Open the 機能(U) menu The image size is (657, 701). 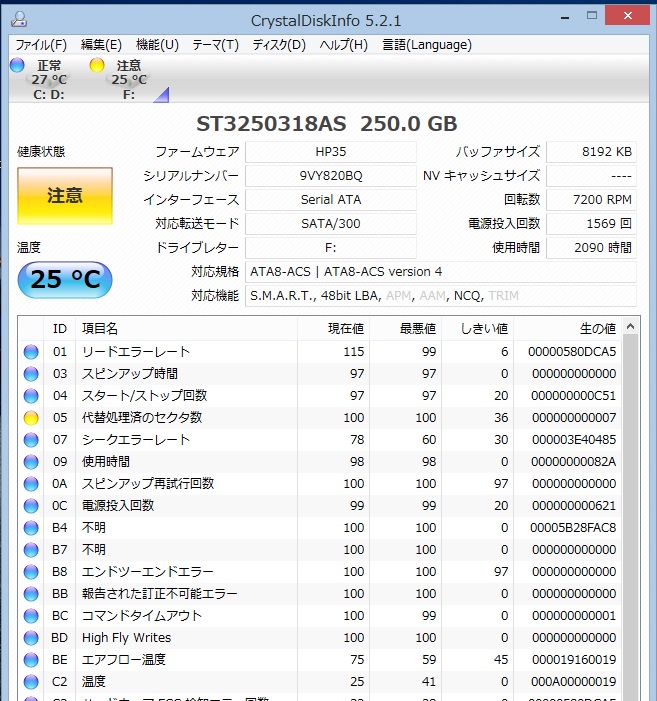[x=157, y=45]
